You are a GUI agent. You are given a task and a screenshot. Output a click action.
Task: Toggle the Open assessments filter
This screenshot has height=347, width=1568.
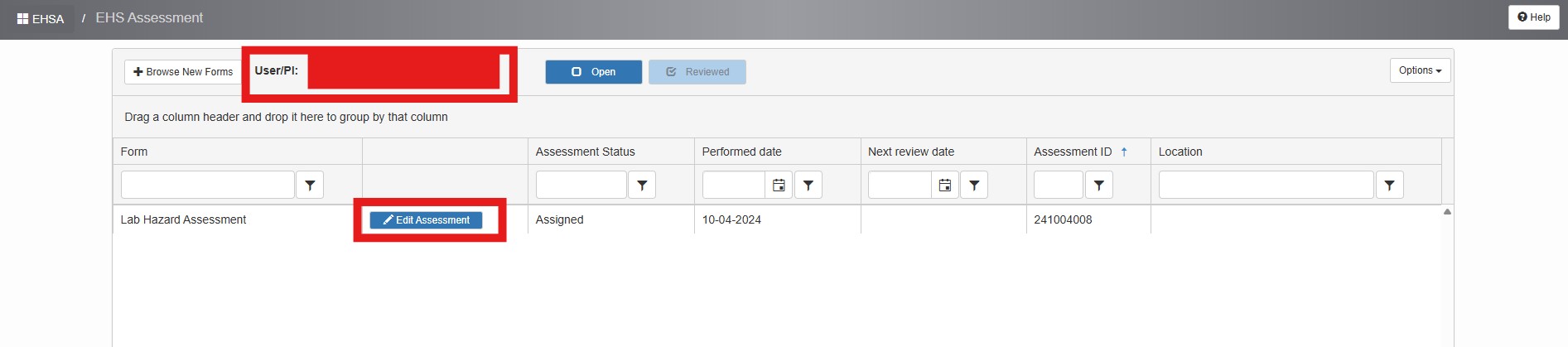click(x=593, y=72)
